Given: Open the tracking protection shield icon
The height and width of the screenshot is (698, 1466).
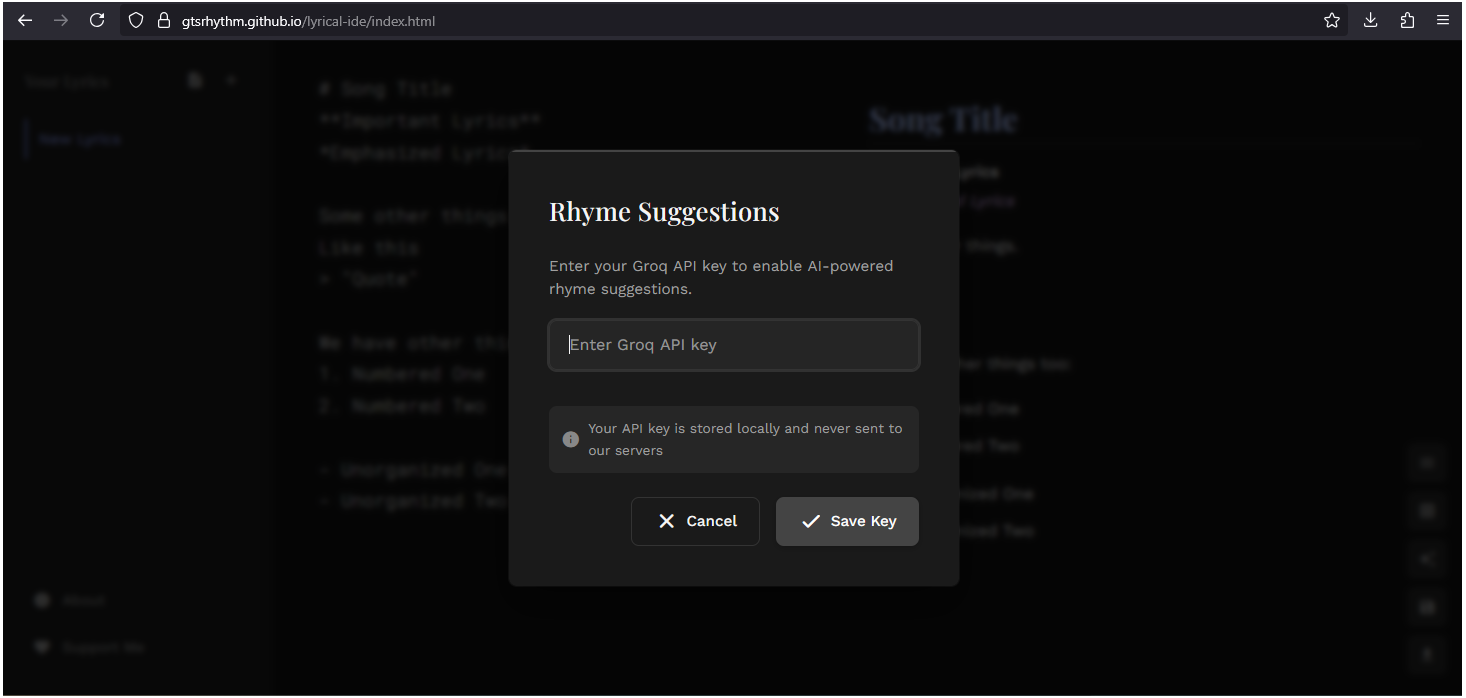Looking at the screenshot, I should tap(137, 20).
